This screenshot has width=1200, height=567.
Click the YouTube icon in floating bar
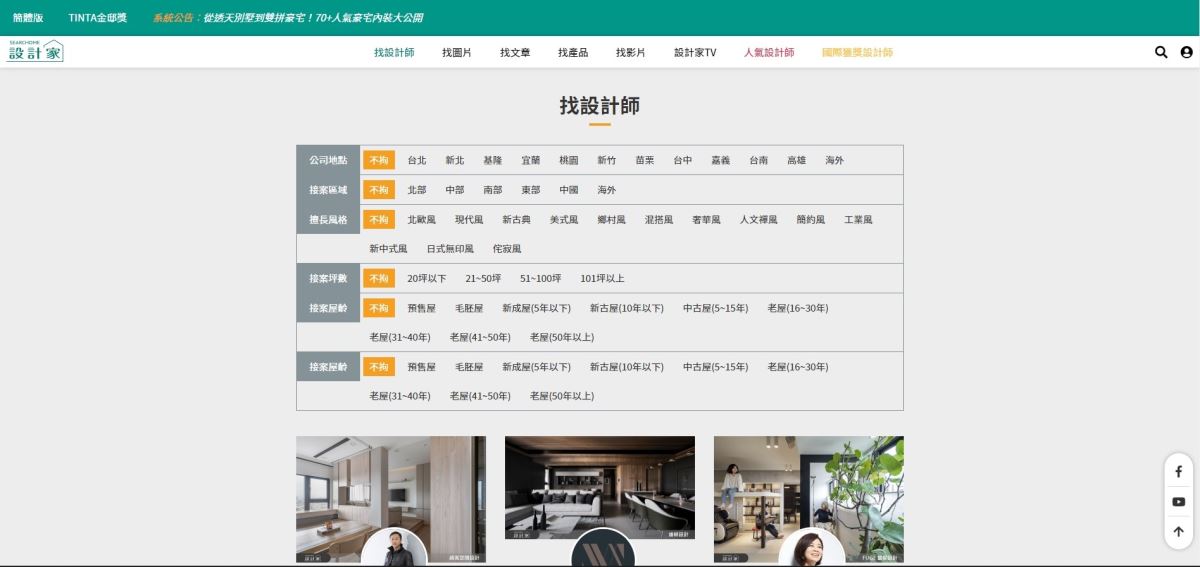[1179, 502]
